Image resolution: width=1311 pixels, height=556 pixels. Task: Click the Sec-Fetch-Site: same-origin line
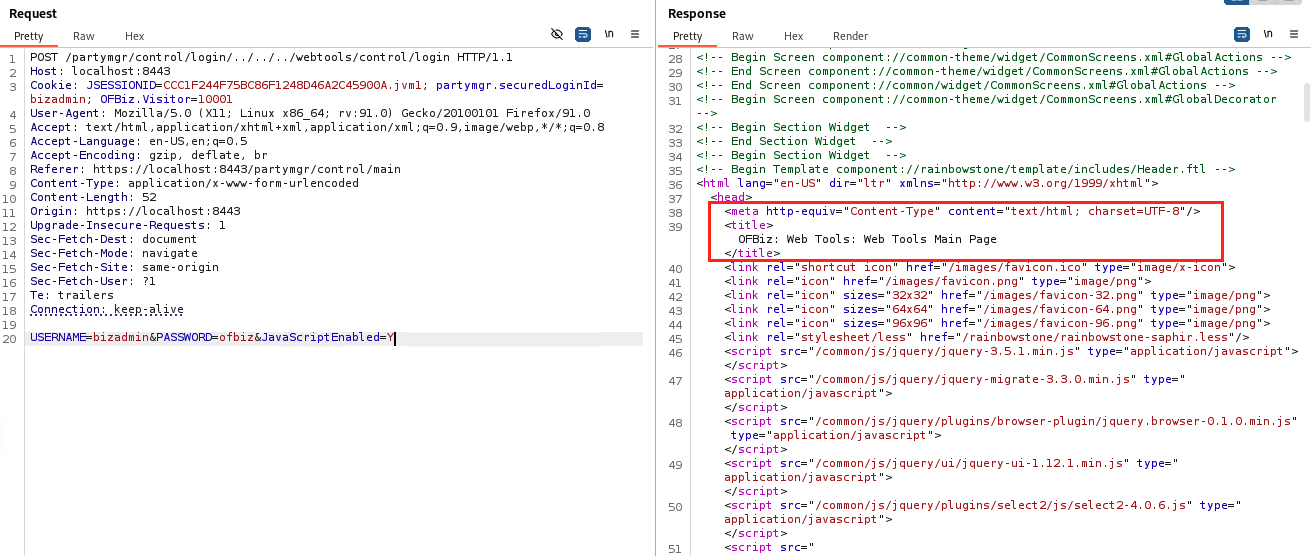[124, 268]
